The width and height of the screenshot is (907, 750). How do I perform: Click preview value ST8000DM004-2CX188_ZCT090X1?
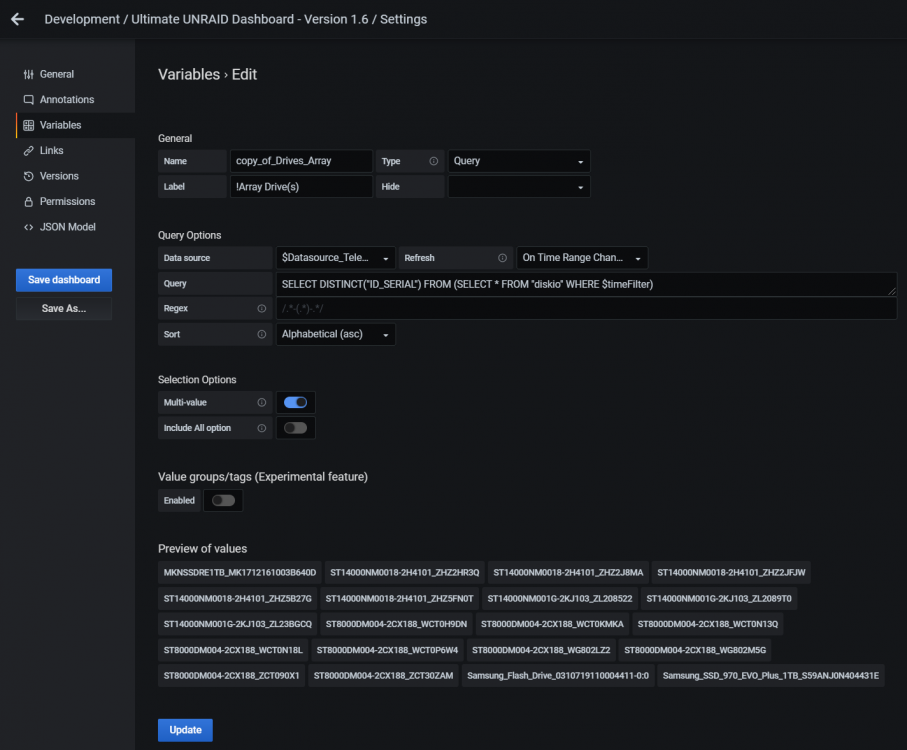click(231, 675)
